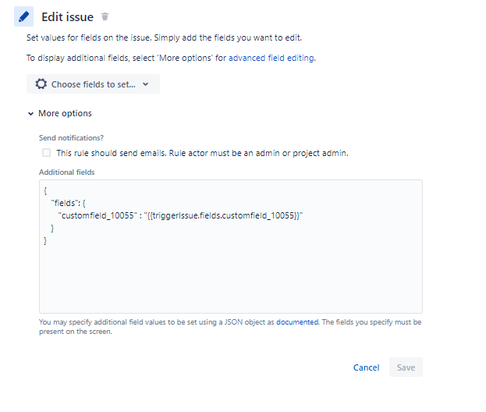Delete this action with the trash icon
Screen dimensions: 486x412
pos(105,16)
